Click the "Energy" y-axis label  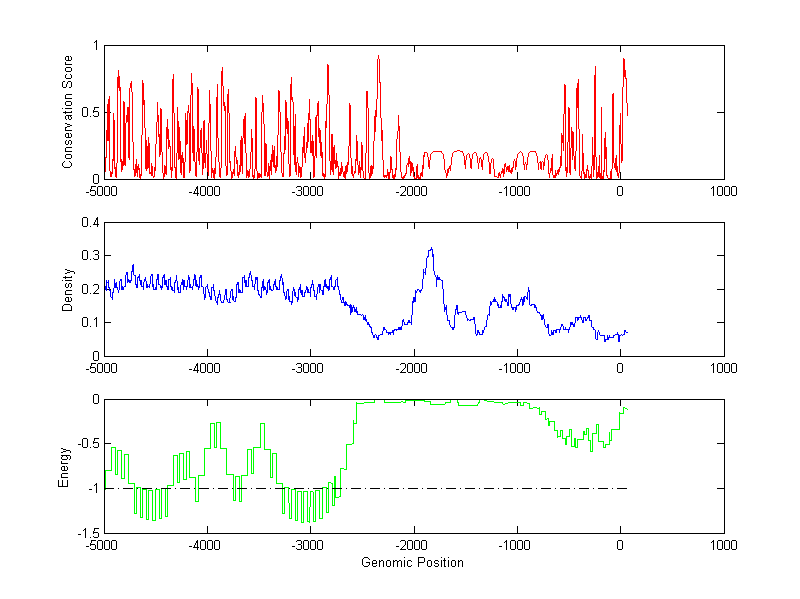(64, 466)
